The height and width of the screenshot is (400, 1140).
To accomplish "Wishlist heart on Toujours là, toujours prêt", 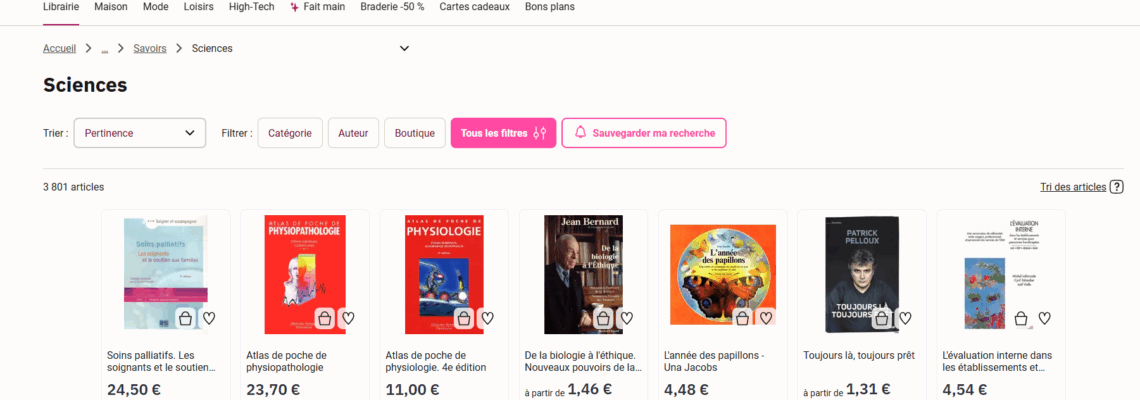I will point(905,319).
